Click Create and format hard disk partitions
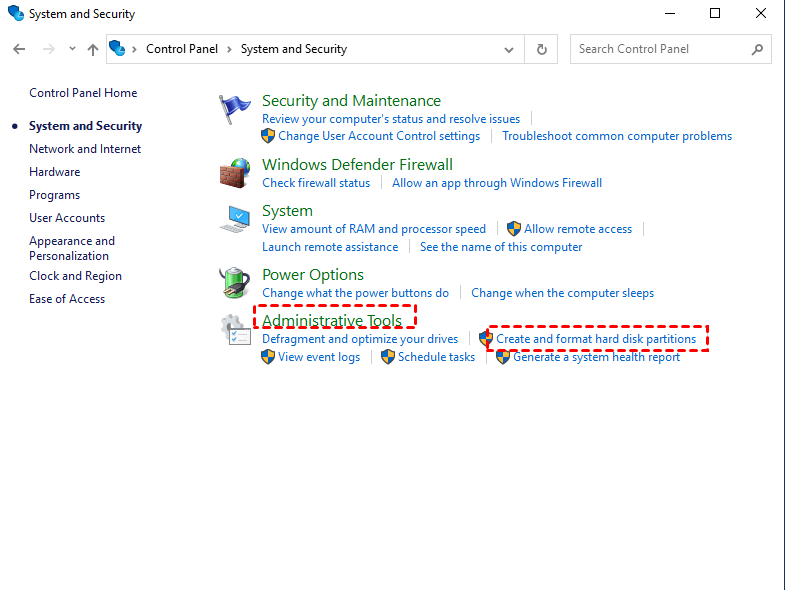Viewport: 785px width, 590px height. pyautogui.click(x=596, y=339)
